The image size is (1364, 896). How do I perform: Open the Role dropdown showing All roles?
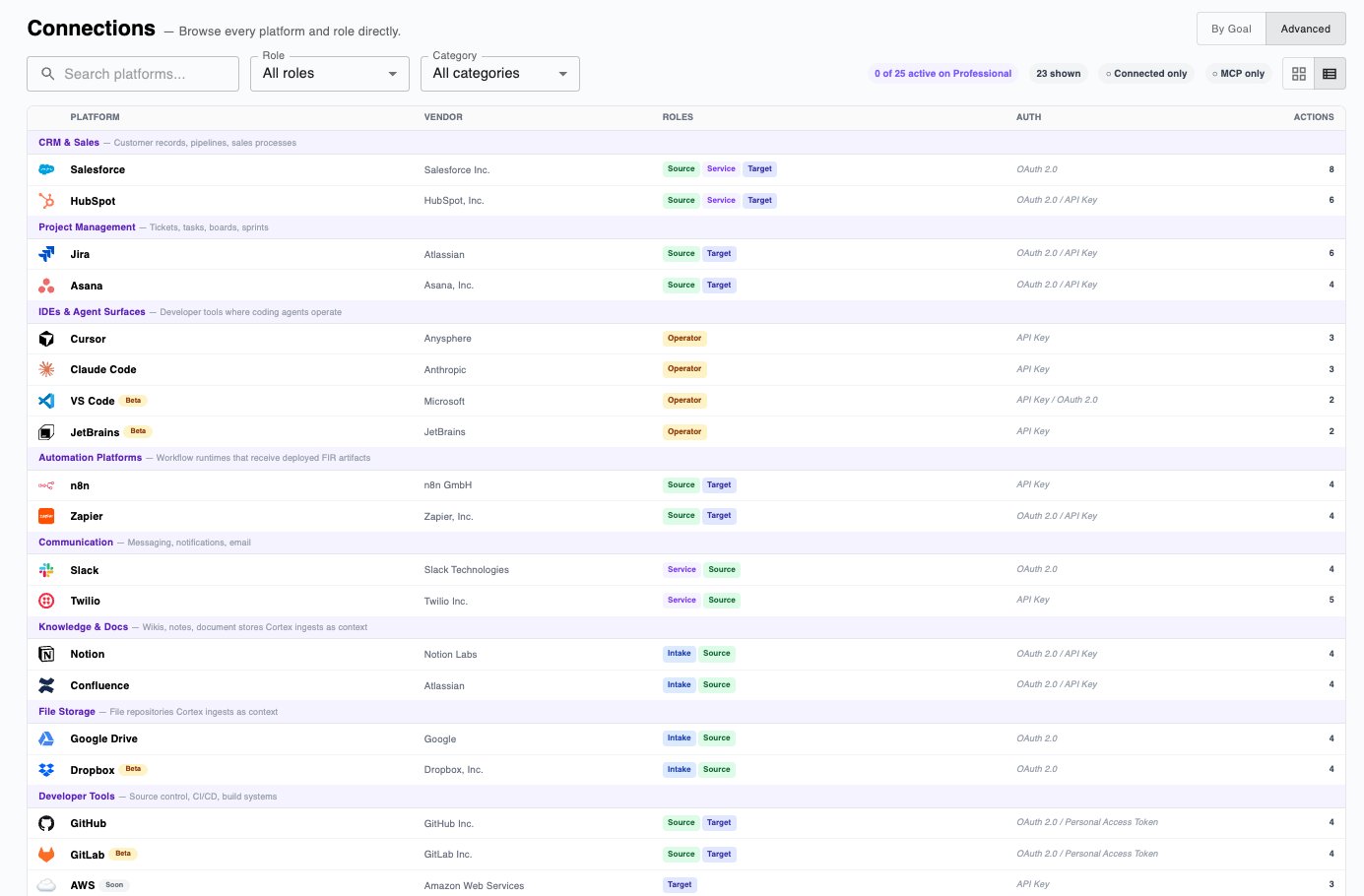point(329,73)
